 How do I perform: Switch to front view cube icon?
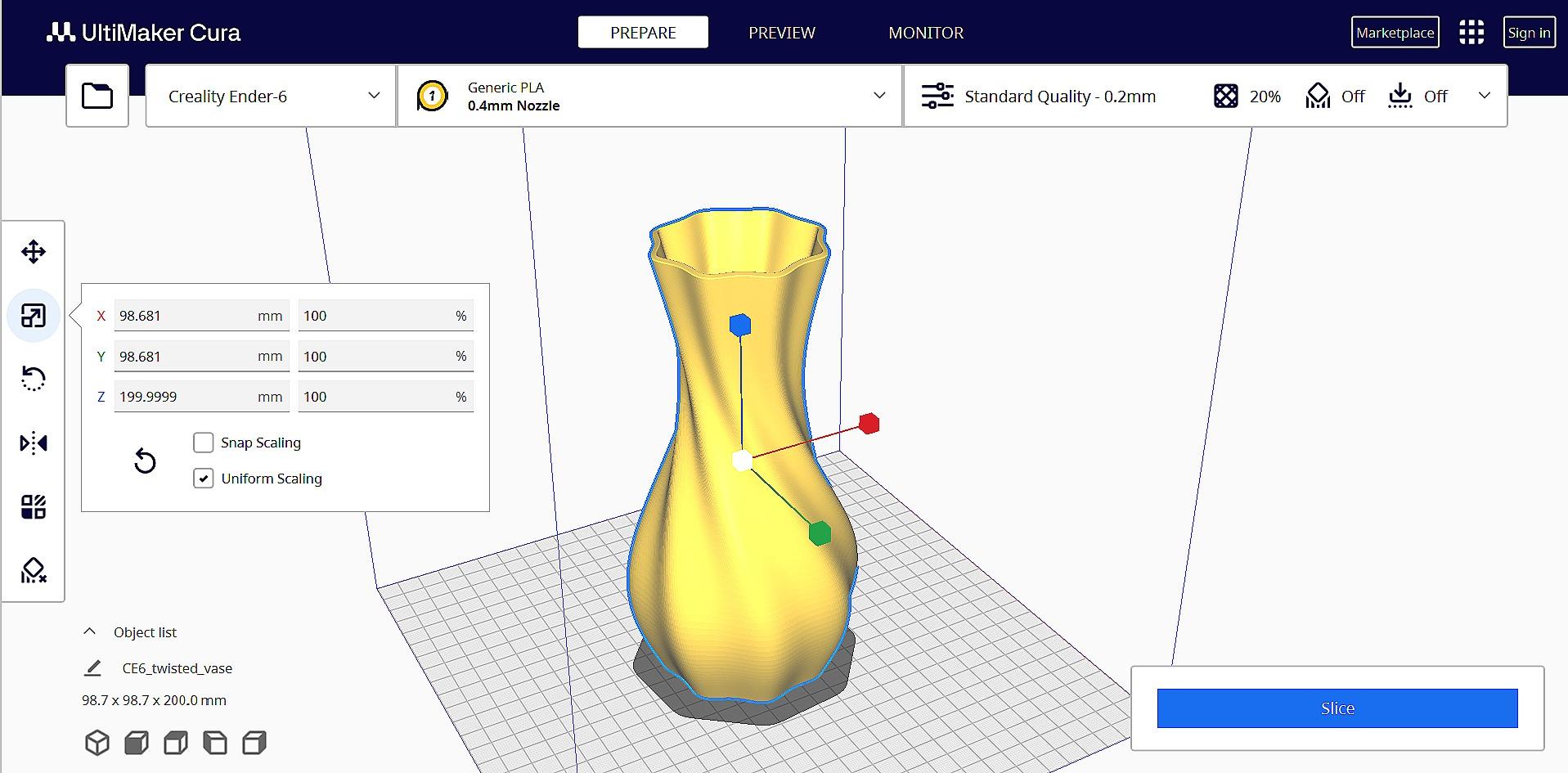tap(137, 743)
